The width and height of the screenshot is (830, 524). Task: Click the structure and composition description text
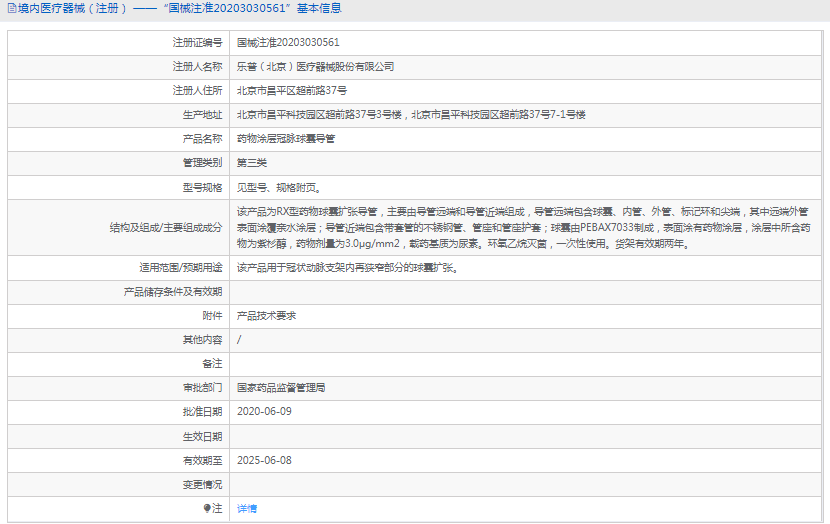pos(524,228)
